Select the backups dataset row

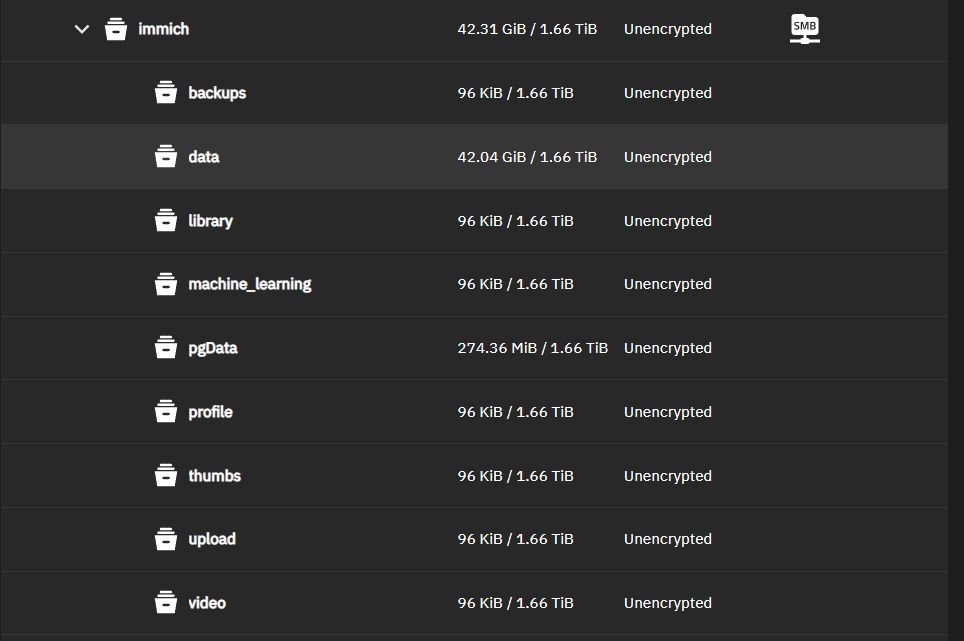217,93
